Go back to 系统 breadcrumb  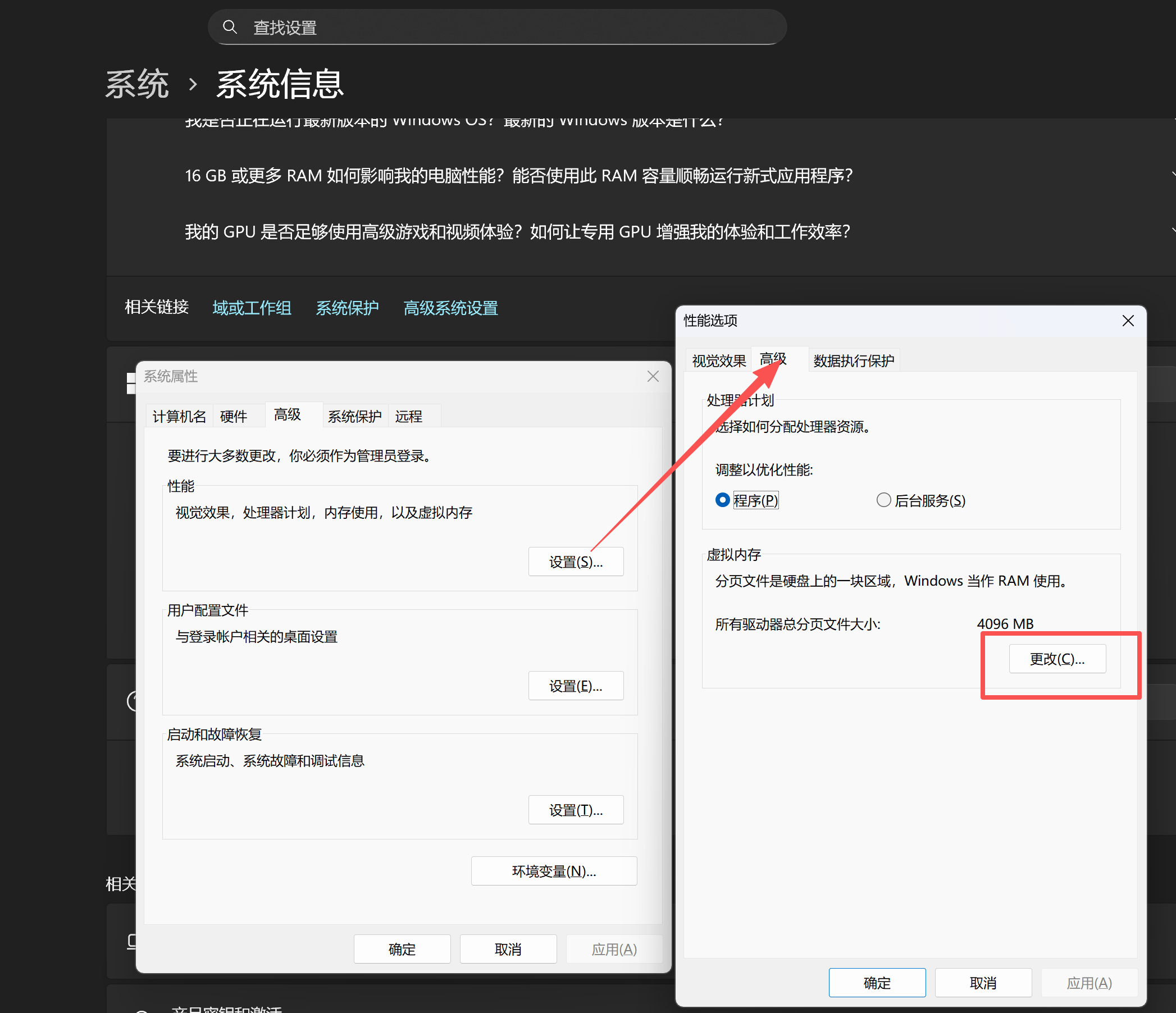138,84
